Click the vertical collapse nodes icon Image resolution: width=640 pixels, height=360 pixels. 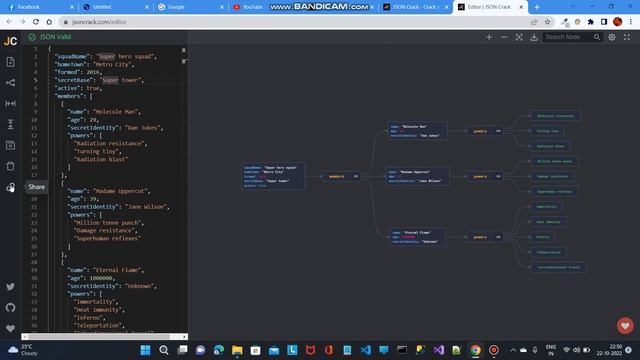11,124
